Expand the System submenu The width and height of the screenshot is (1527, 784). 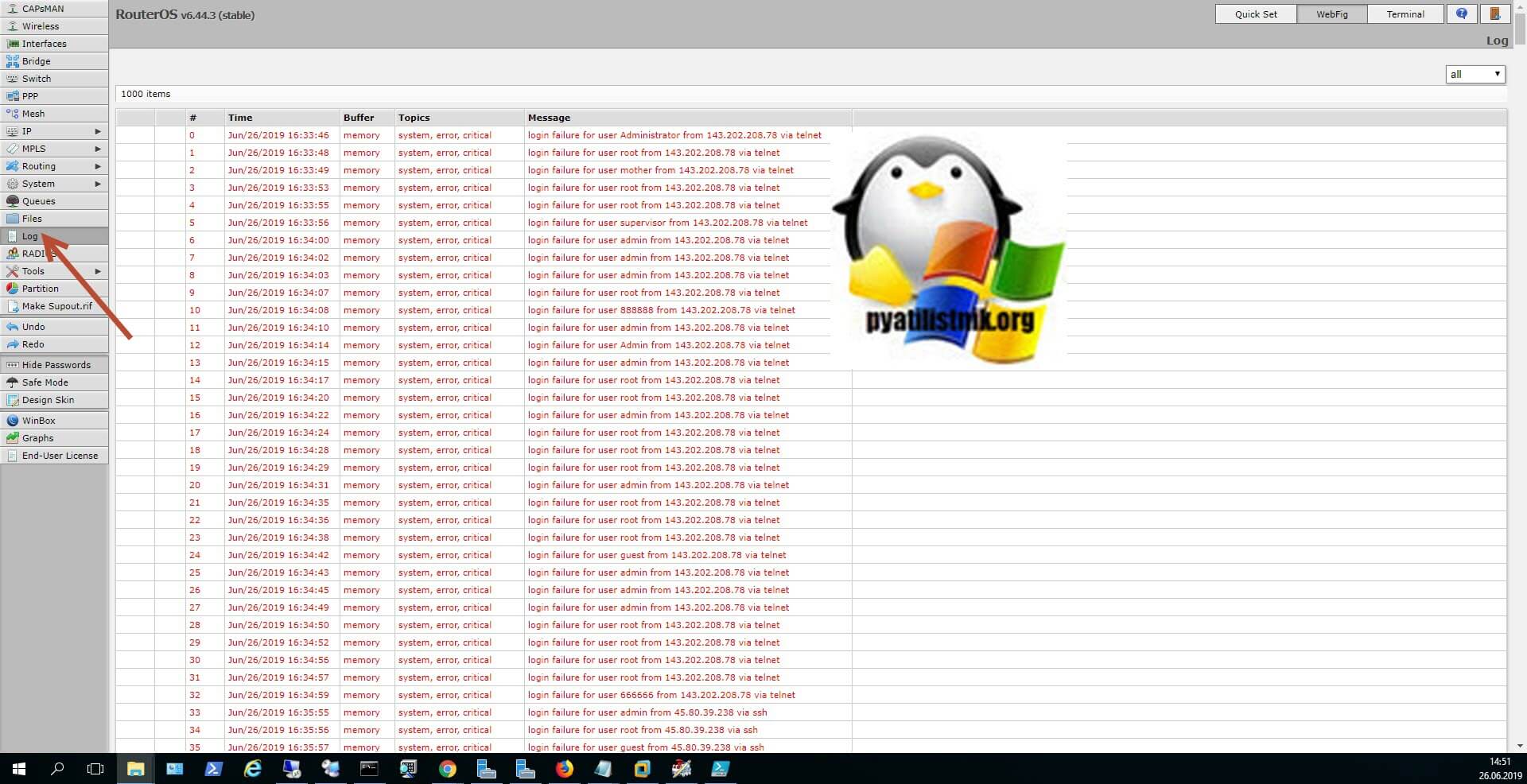(98, 184)
